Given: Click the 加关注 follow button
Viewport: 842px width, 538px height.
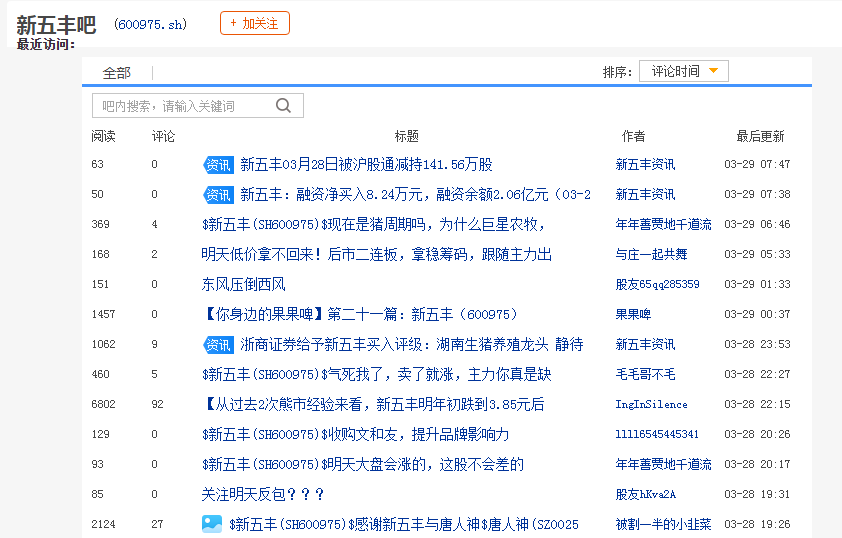Looking at the screenshot, I should (x=254, y=23).
